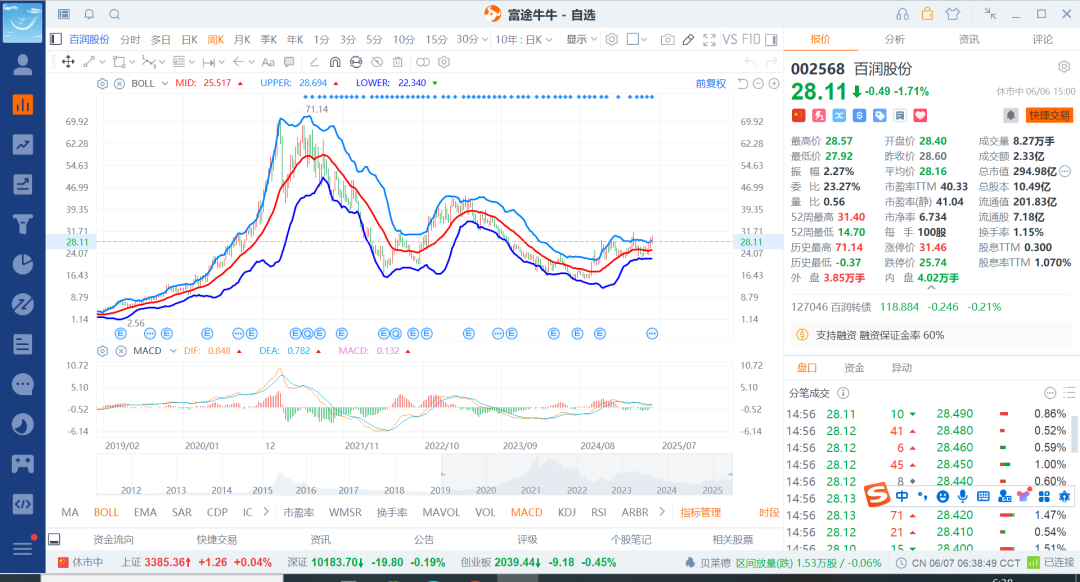The height and width of the screenshot is (582, 1080).
Task: Take chart screenshot with camera icon
Action: [667, 40]
